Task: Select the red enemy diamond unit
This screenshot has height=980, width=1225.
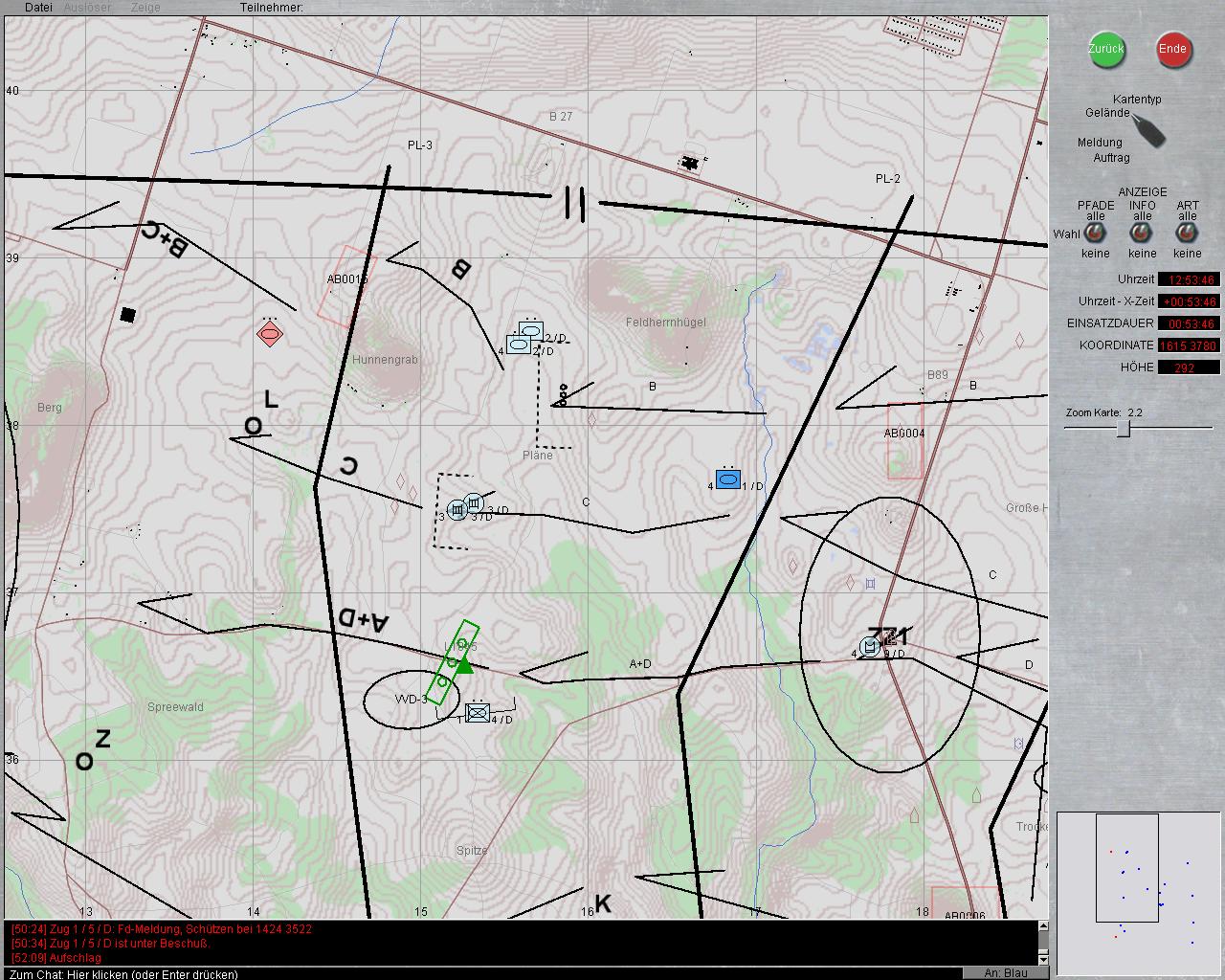Action: coord(270,334)
